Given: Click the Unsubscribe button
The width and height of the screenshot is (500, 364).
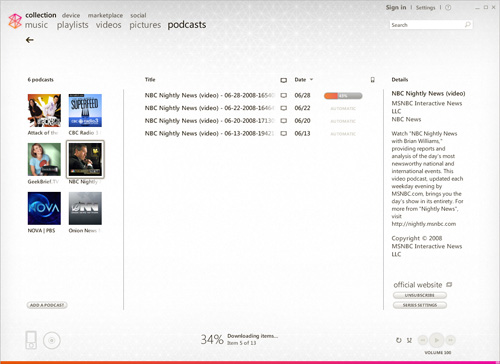Looking at the screenshot, I should [x=420, y=295].
